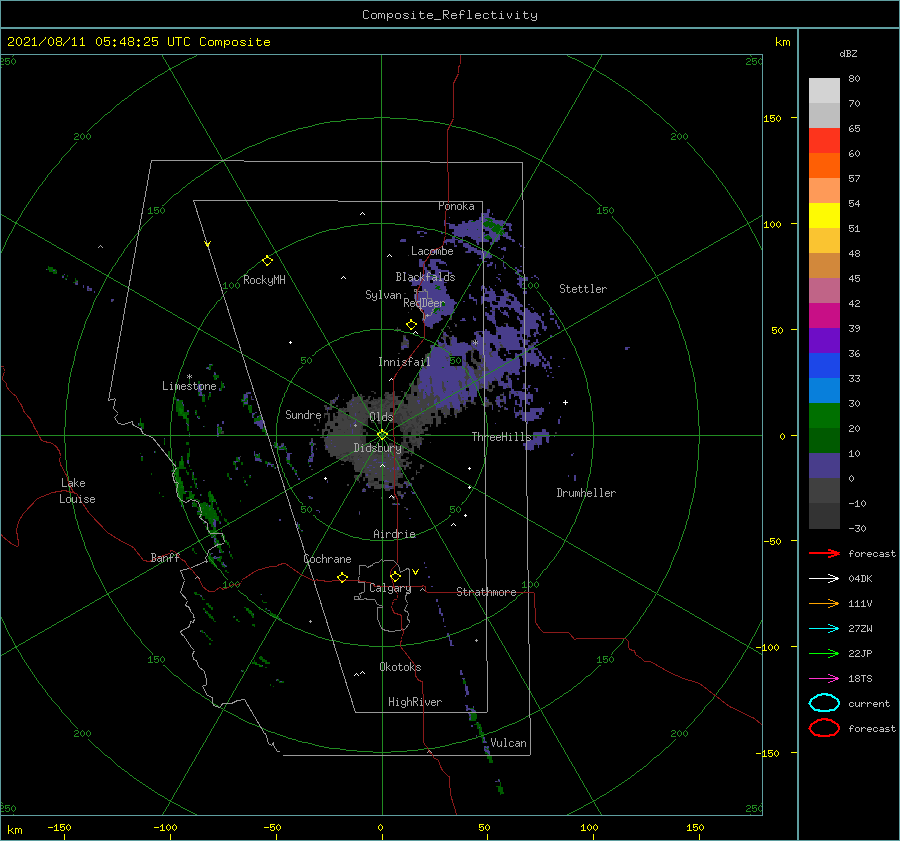This screenshot has height=841, width=900.
Task: Click the Sundre city label
Action: pyautogui.click(x=303, y=414)
